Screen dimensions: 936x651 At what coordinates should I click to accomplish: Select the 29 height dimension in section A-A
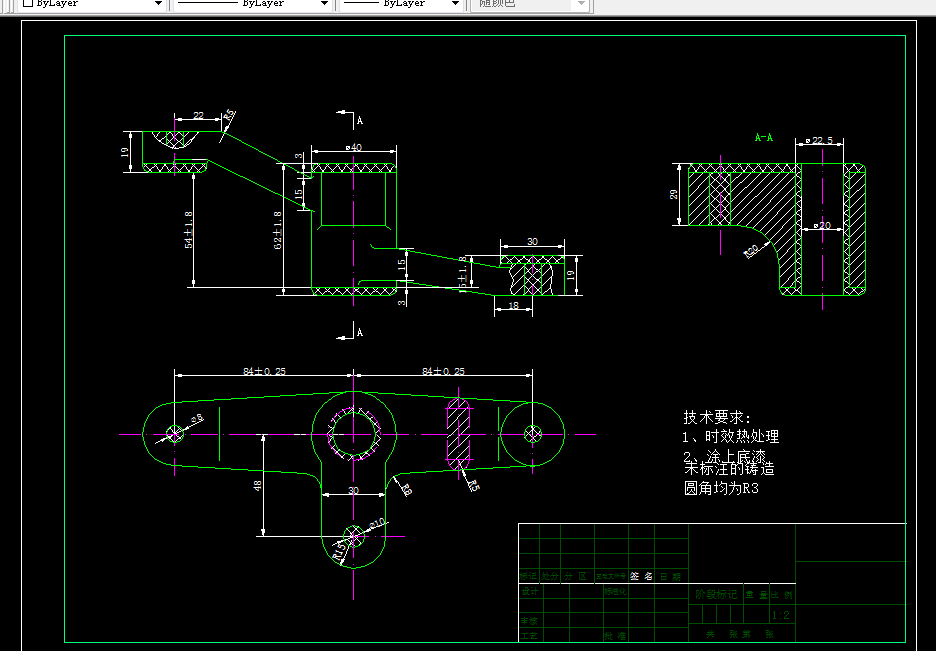674,195
